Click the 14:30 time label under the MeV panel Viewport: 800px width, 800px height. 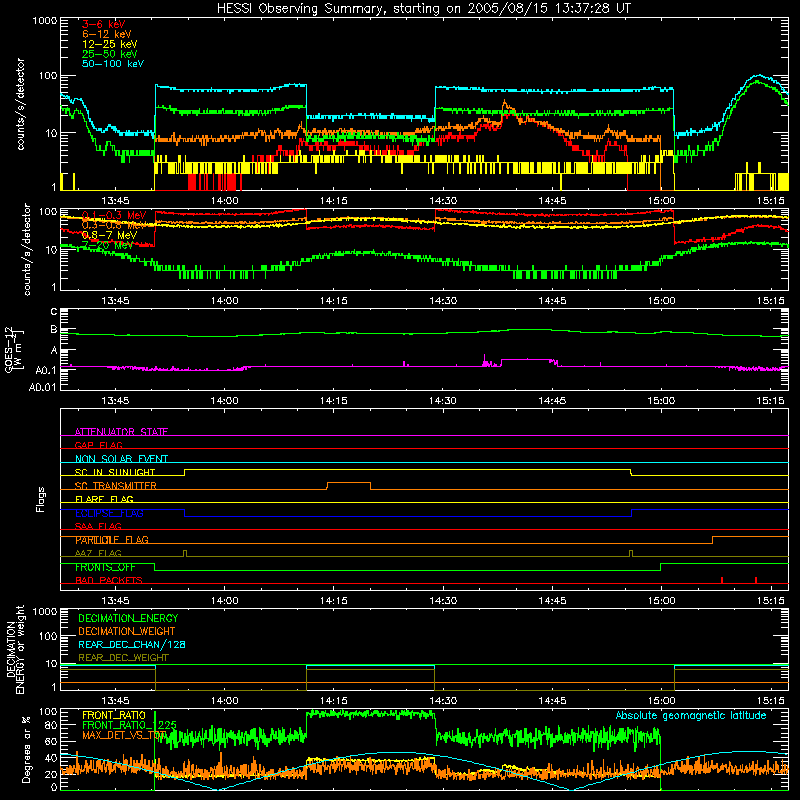click(x=443, y=301)
